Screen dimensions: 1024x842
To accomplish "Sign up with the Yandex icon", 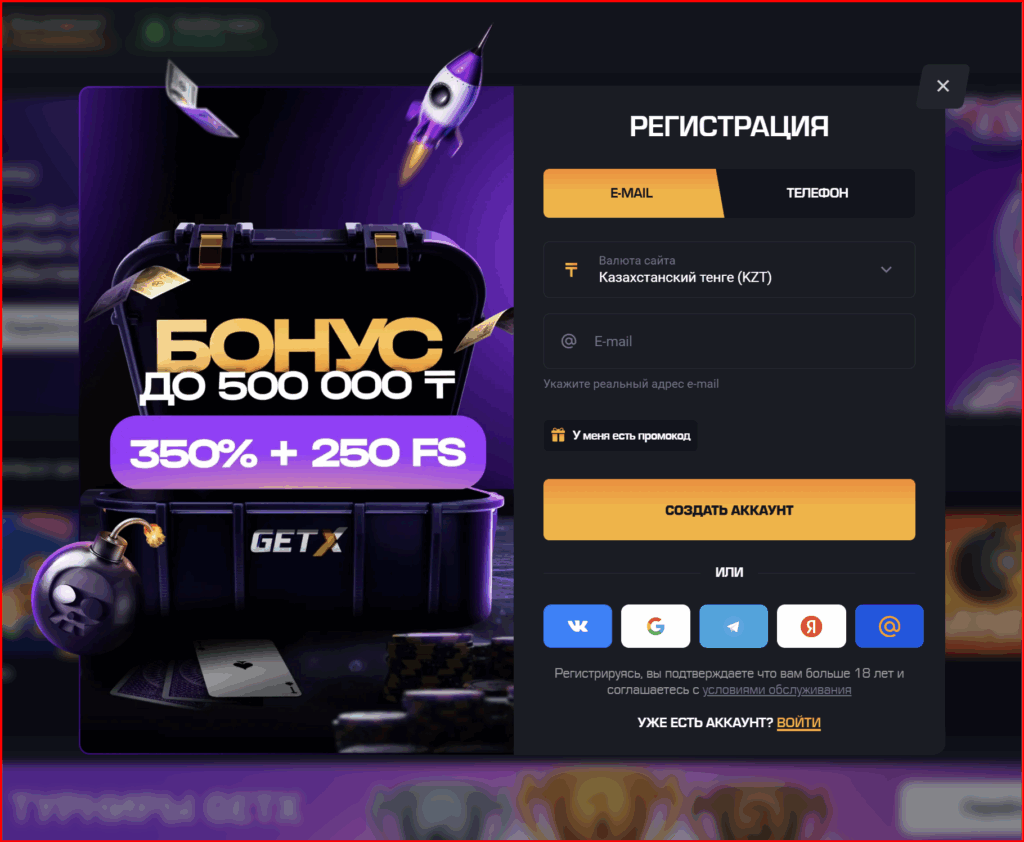I will pyautogui.click(x=811, y=626).
